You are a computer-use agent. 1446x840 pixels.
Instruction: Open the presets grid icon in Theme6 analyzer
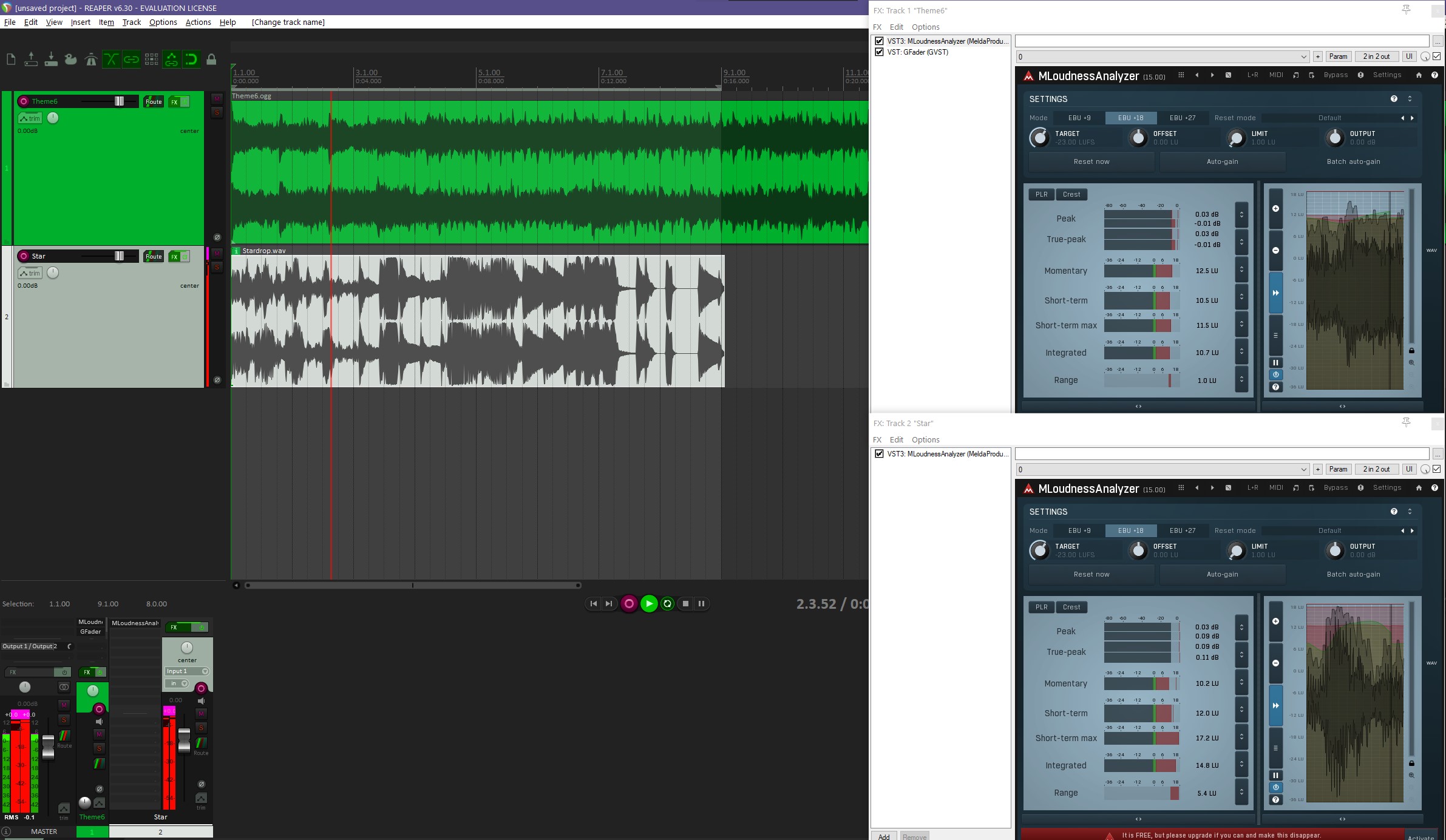click(x=1181, y=75)
